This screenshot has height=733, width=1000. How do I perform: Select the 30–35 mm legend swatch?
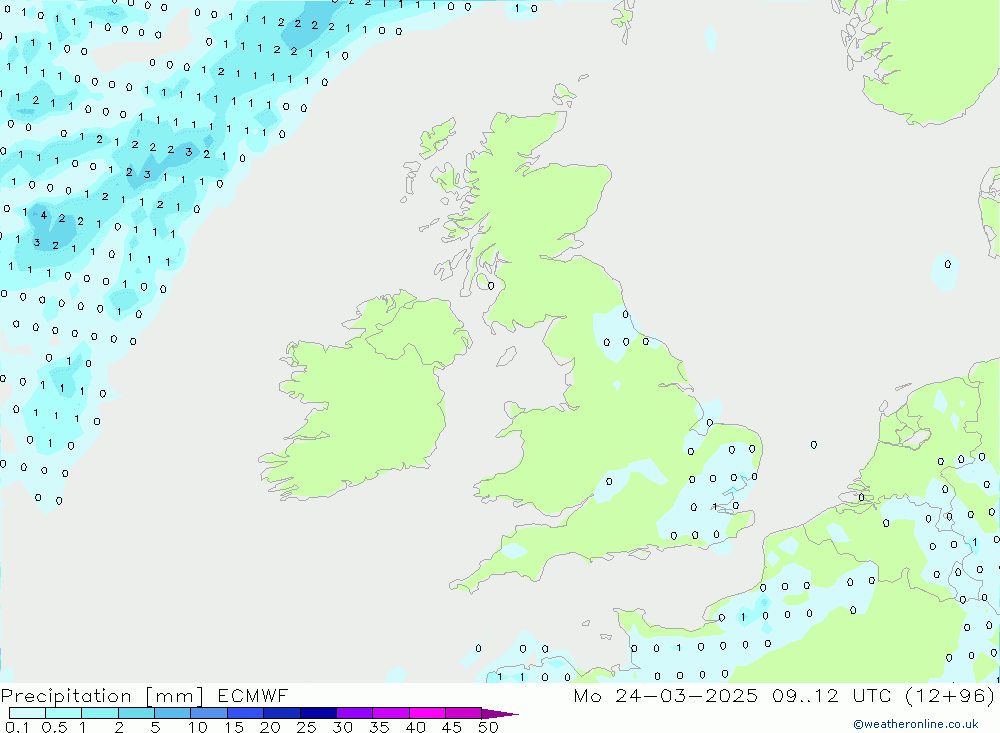[355, 713]
